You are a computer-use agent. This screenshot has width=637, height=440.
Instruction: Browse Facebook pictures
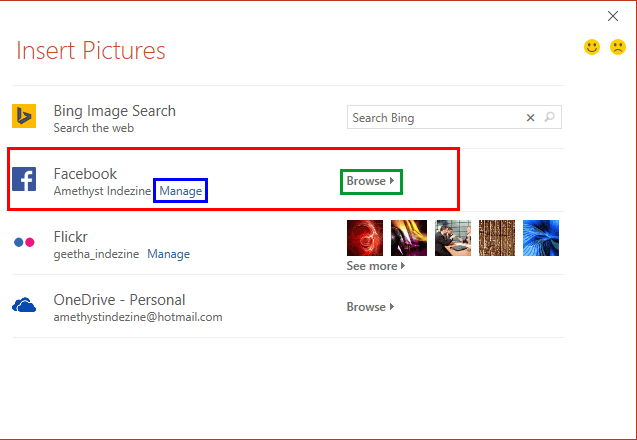(370, 181)
